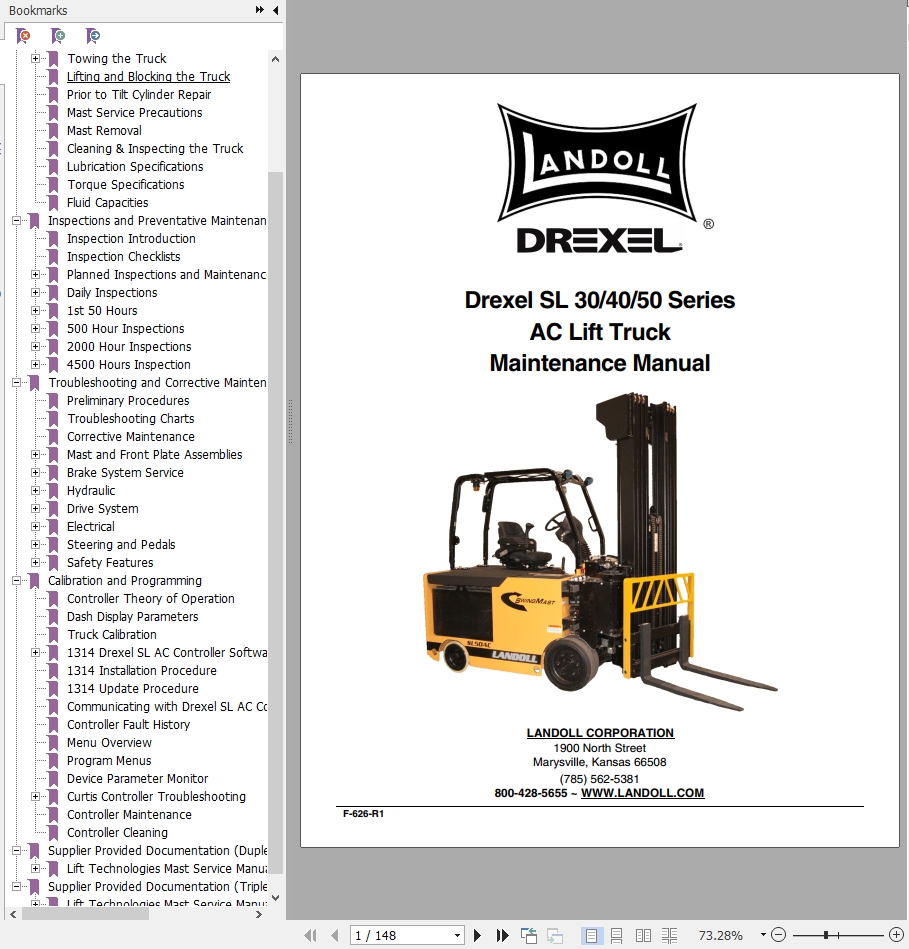
Task: Expand the bookmarks panel options arrows
Action: tap(260, 10)
